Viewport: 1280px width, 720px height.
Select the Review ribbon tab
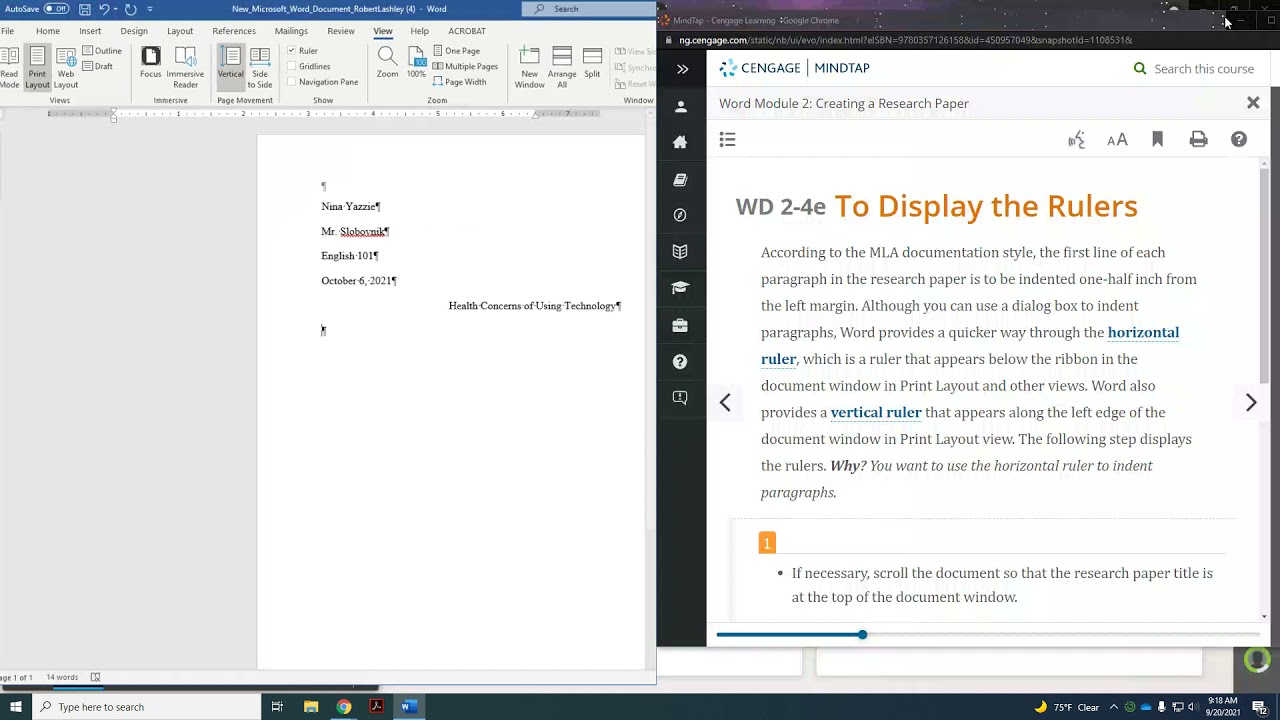[x=341, y=31]
